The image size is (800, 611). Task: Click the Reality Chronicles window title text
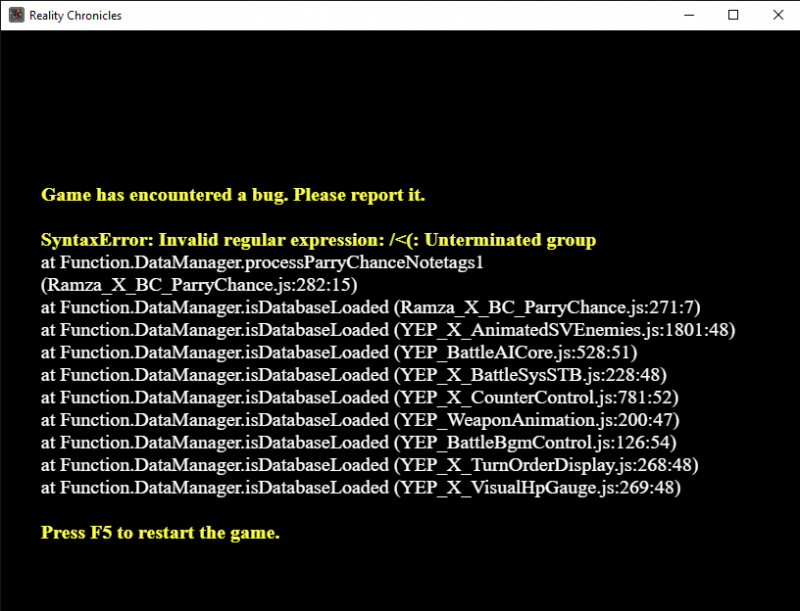(76, 16)
